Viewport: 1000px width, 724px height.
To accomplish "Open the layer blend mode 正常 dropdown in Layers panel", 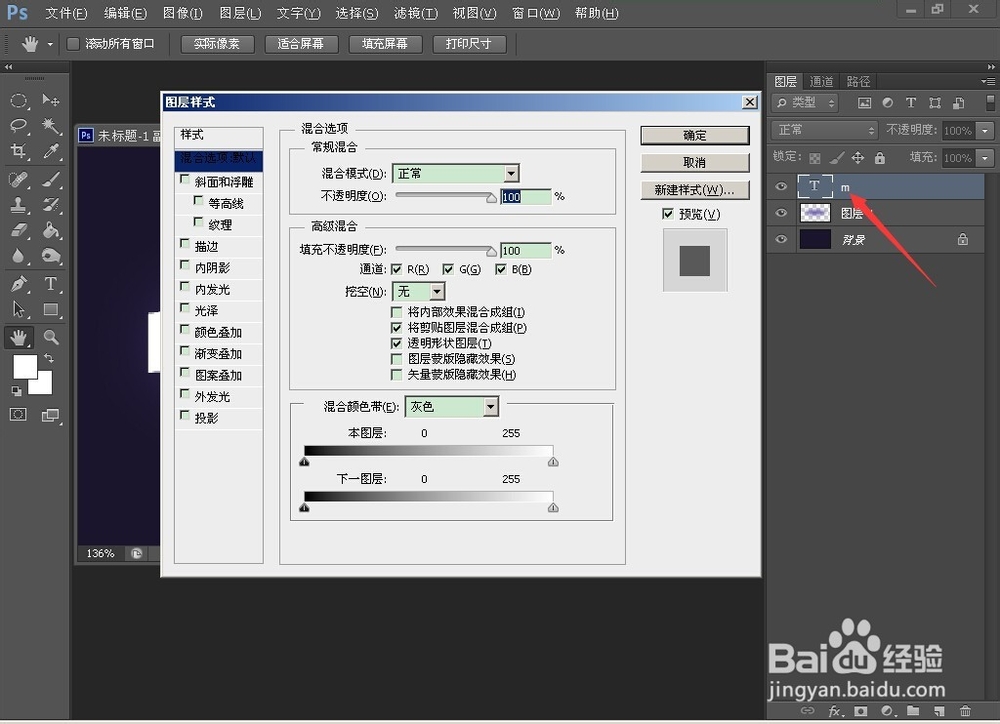I will (x=824, y=130).
